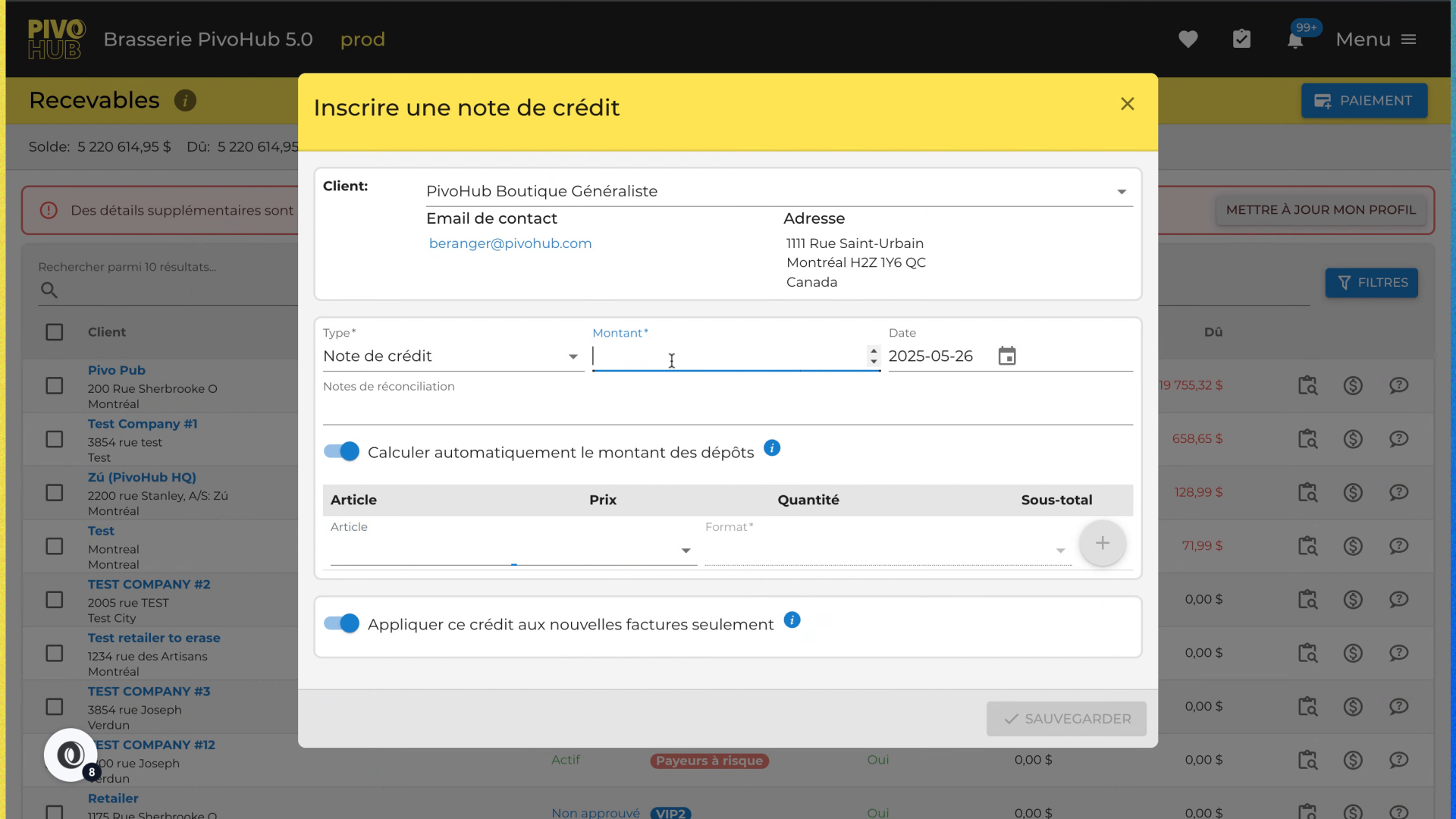Click the beranger@pivohub.com email link

tap(510, 243)
